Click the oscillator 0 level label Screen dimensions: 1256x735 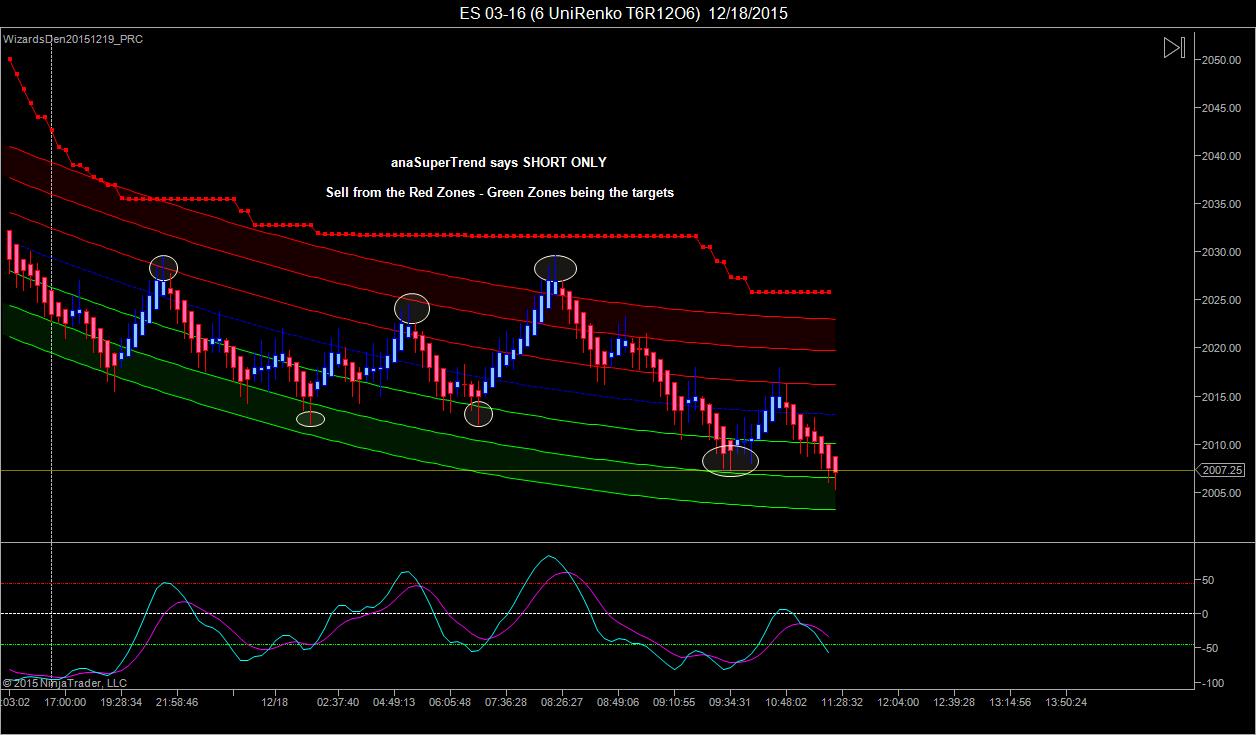click(x=1205, y=614)
